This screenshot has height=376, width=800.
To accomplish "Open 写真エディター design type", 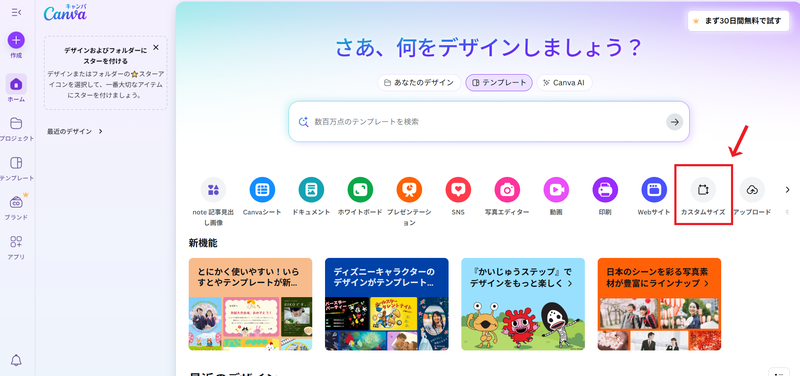I will click(507, 197).
